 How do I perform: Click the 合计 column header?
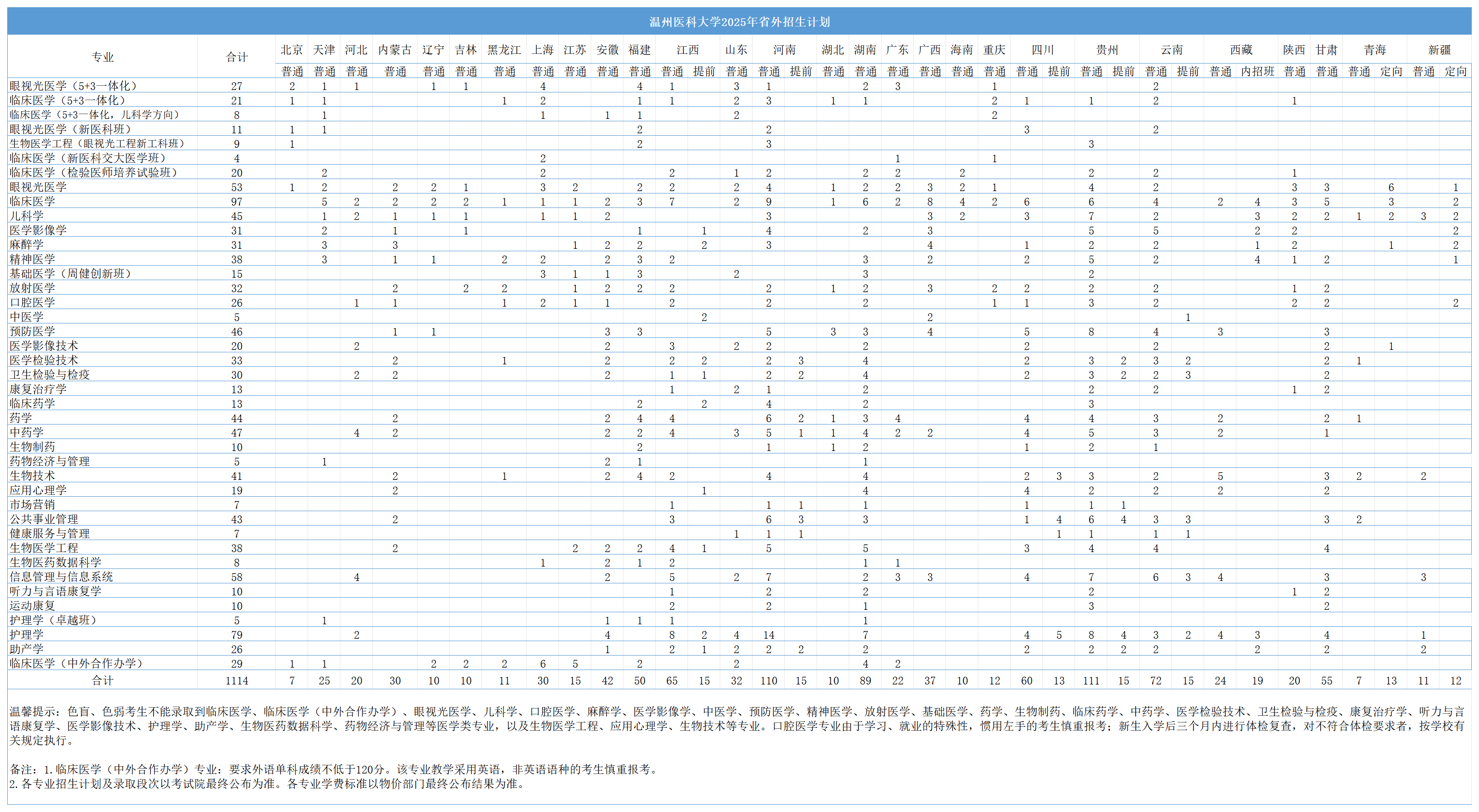(236, 57)
